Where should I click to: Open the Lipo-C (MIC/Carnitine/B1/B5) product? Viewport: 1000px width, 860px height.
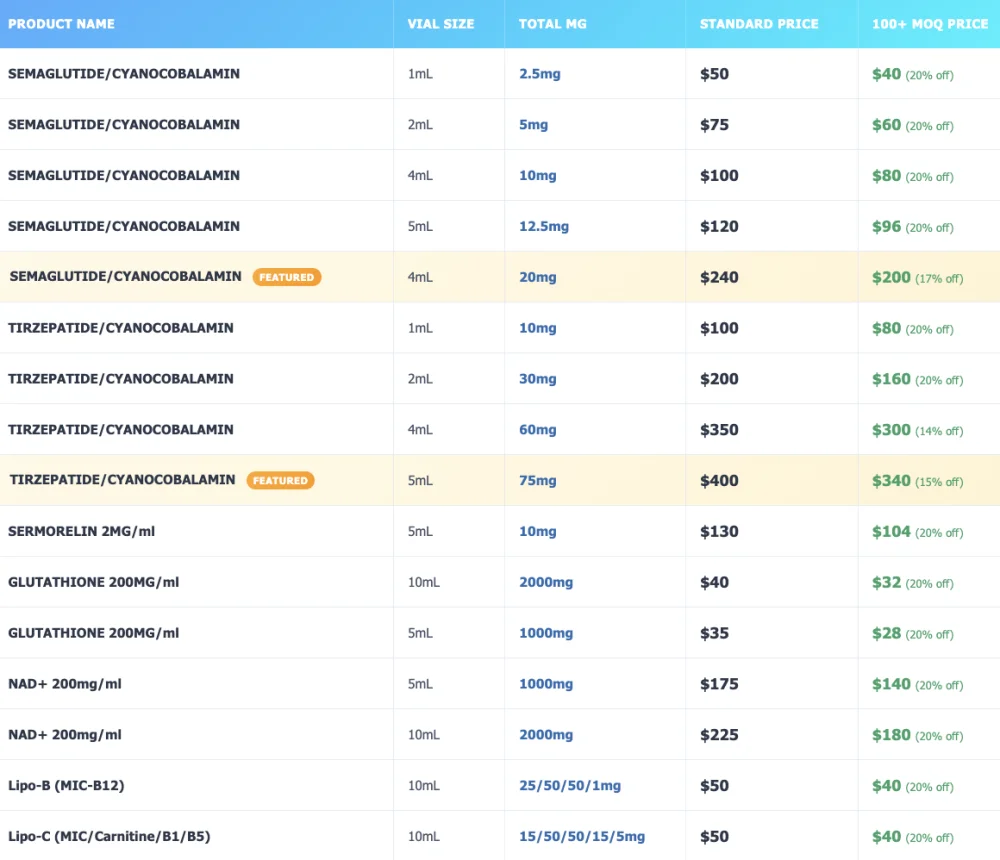click(109, 836)
